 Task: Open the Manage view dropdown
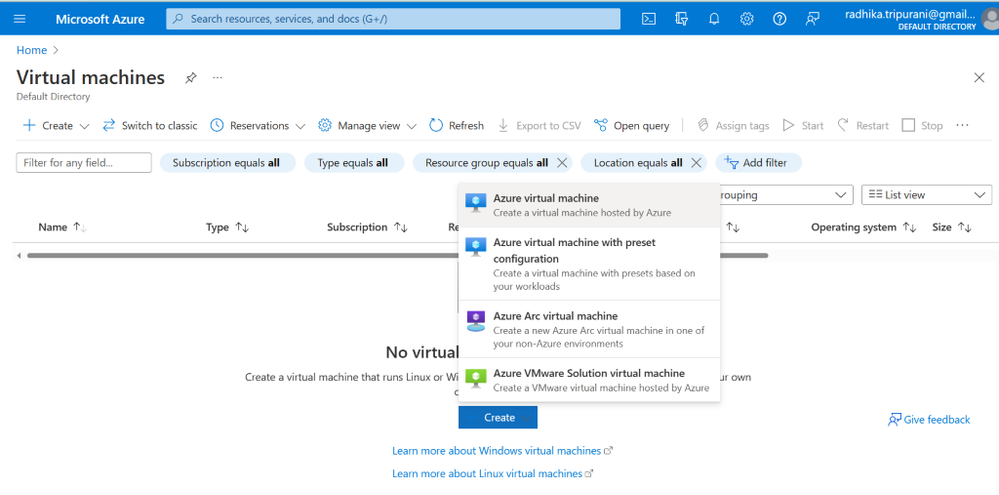368,126
